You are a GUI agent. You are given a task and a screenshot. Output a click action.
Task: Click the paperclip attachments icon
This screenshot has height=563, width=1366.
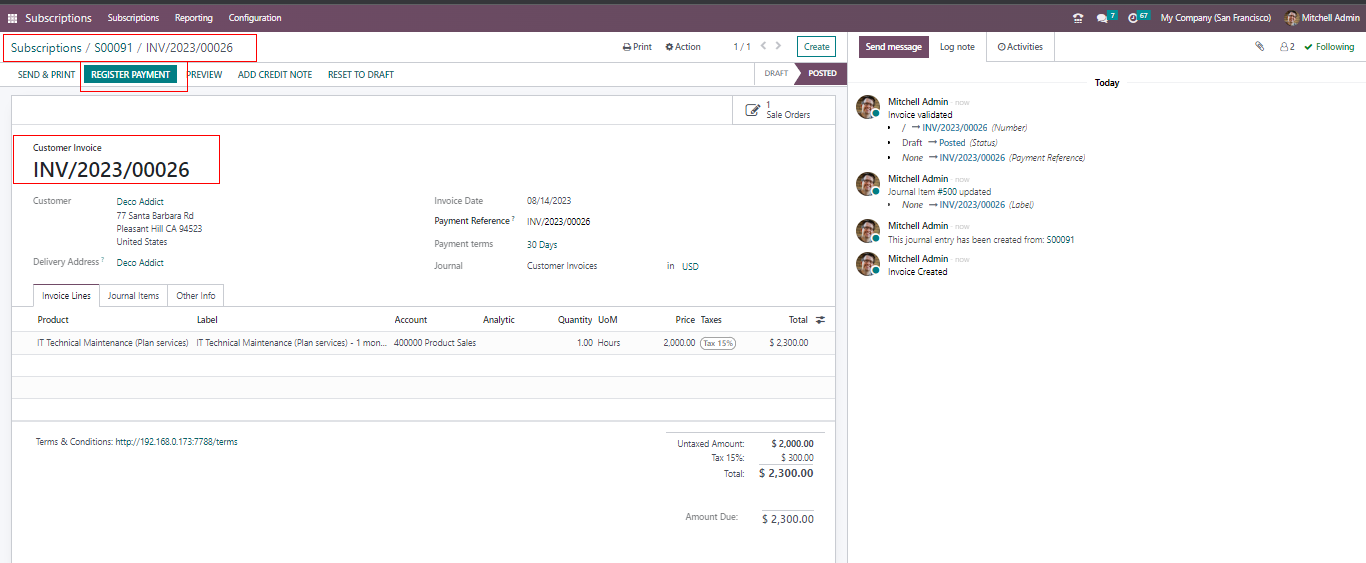tap(1259, 47)
